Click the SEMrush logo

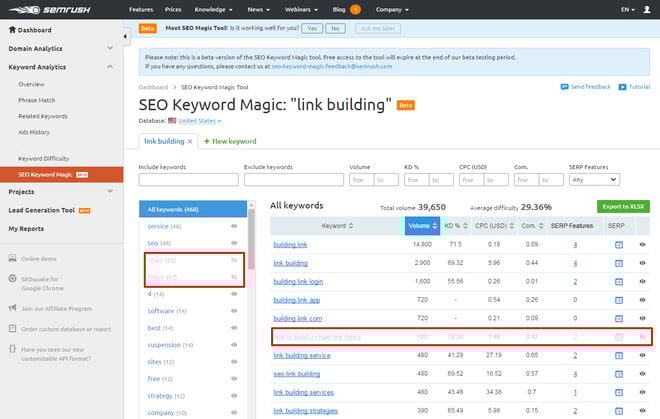coord(50,10)
